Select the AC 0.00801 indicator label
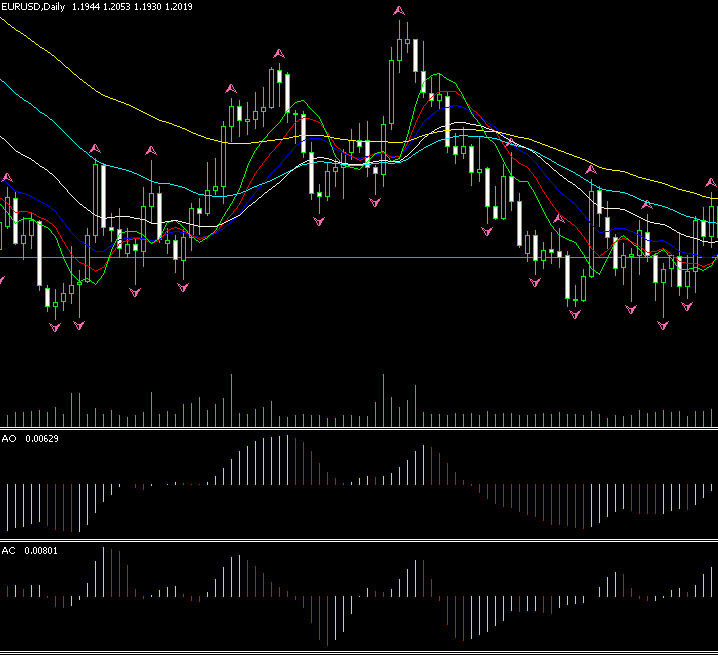Image resolution: width=718 pixels, height=655 pixels. (x=30, y=551)
